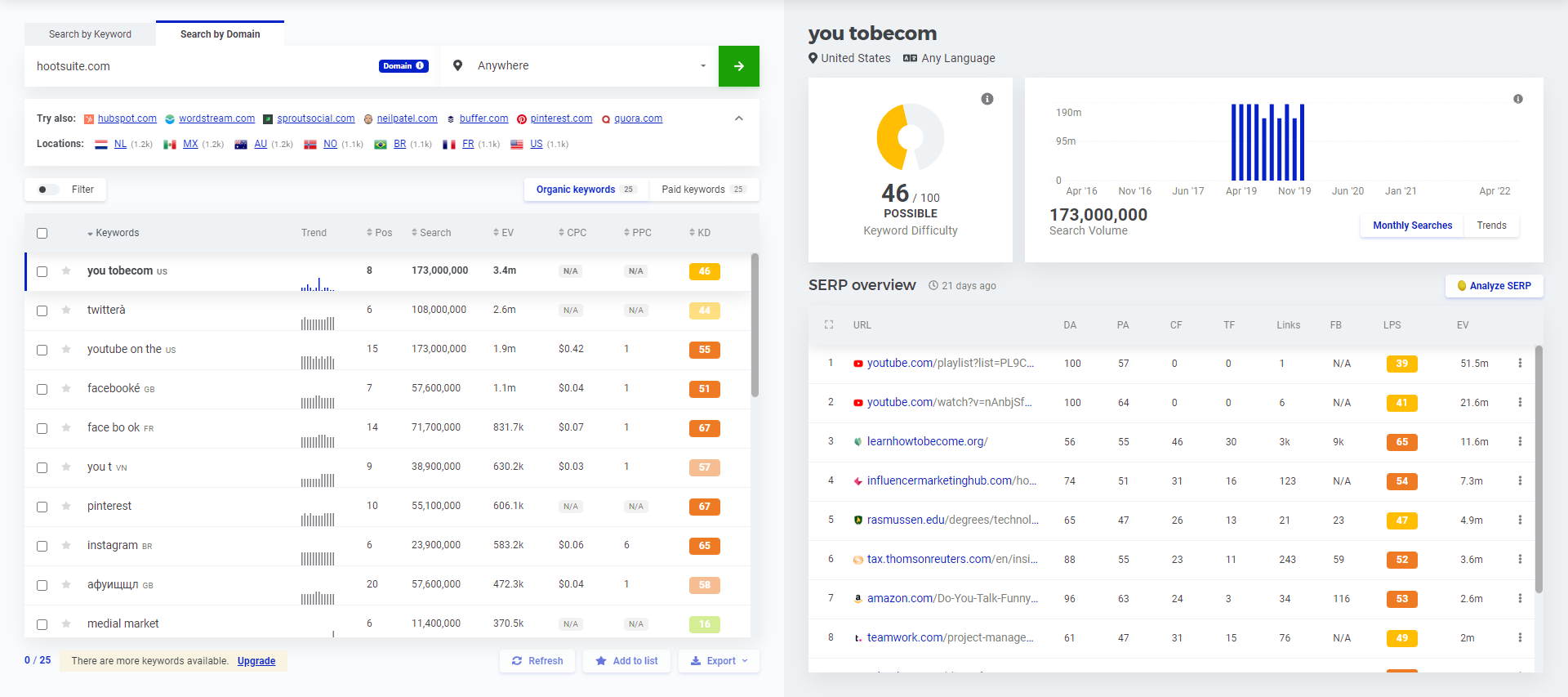Star the 'instagram' keyword row
This screenshot has width=1568, height=697.
click(66, 545)
